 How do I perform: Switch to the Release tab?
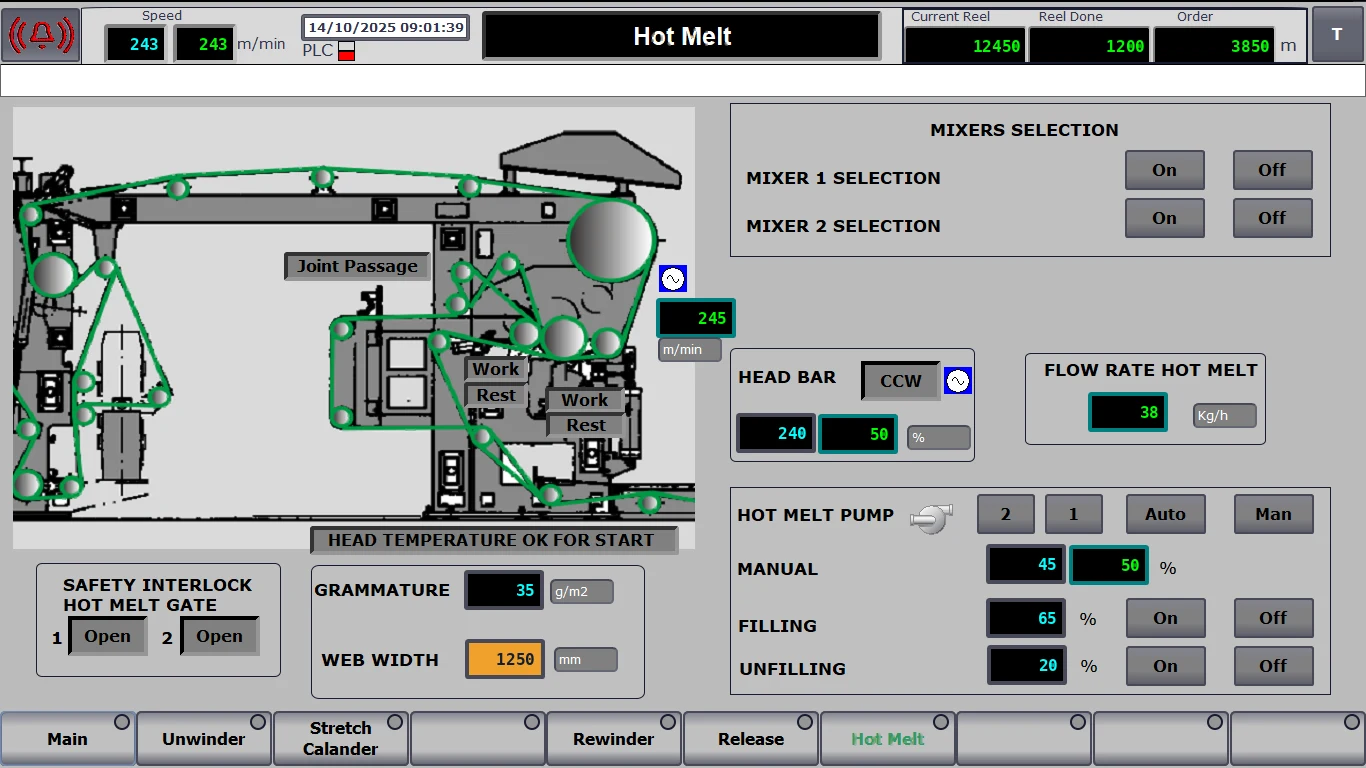tap(751, 739)
